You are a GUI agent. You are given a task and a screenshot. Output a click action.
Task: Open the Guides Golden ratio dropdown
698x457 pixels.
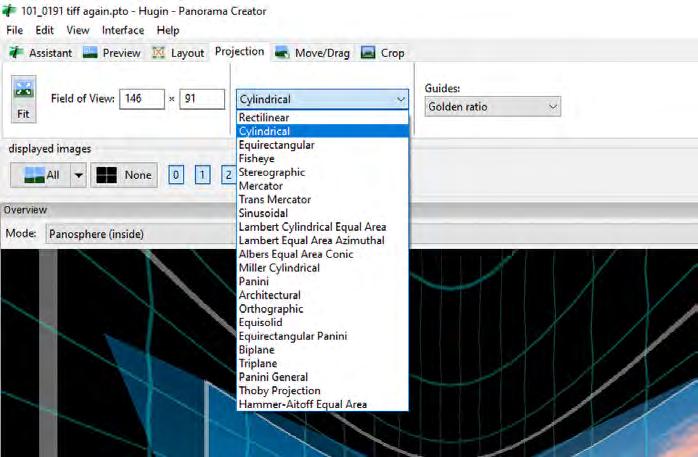tap(492, 107)
